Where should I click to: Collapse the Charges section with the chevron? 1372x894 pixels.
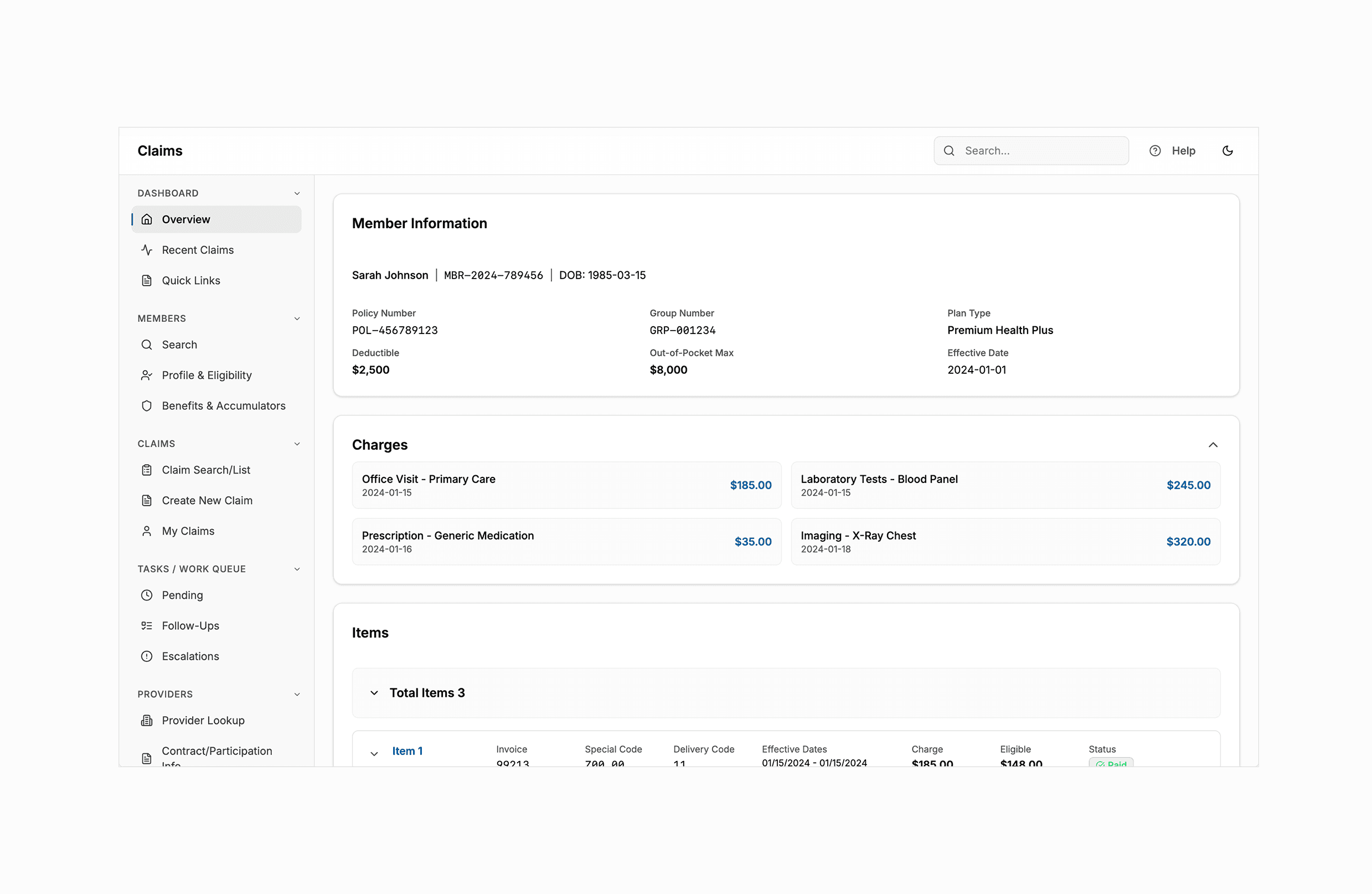[x=1213, y=444]
